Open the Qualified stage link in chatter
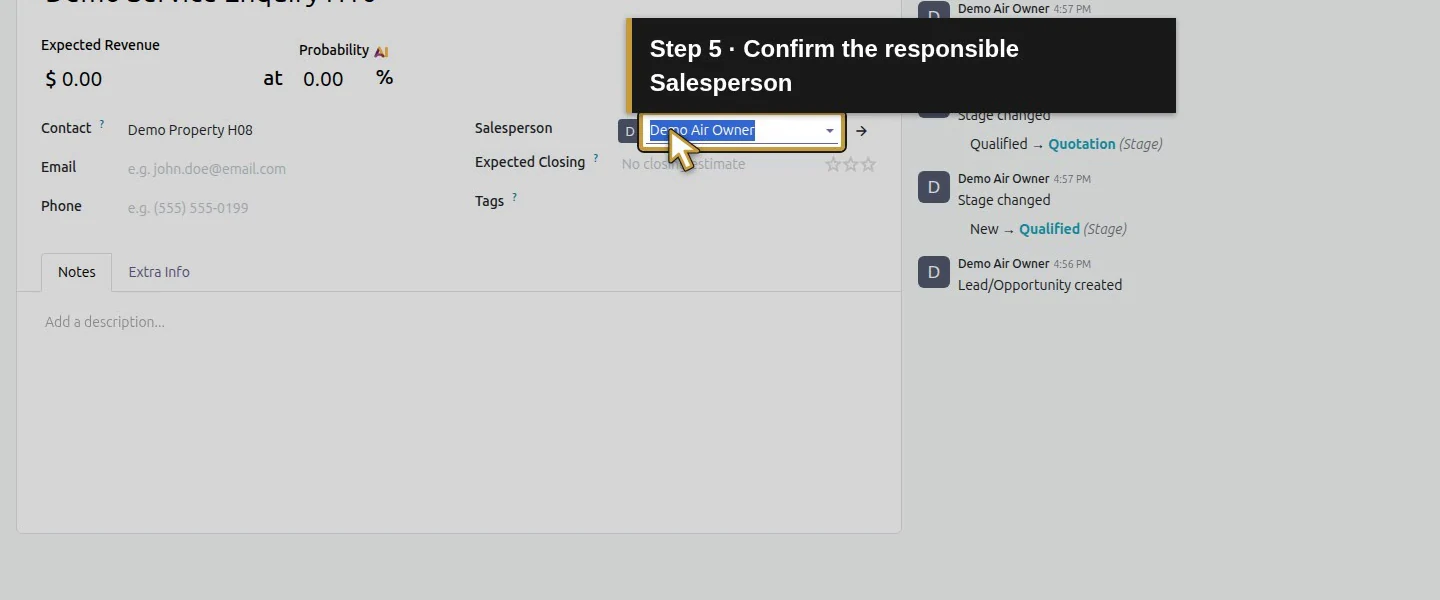 1049,229
